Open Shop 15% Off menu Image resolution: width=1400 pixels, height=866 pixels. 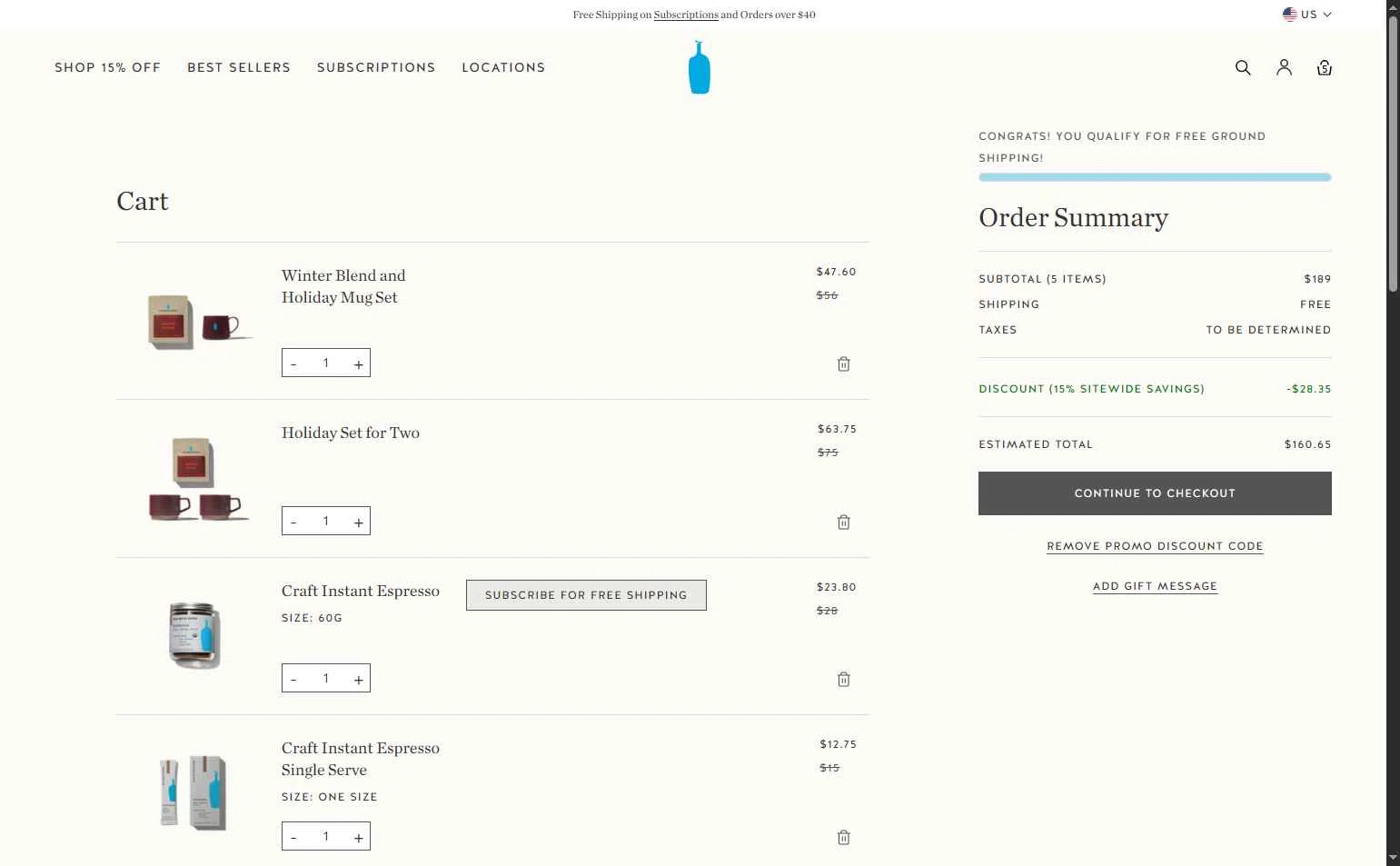coord(107,67)
